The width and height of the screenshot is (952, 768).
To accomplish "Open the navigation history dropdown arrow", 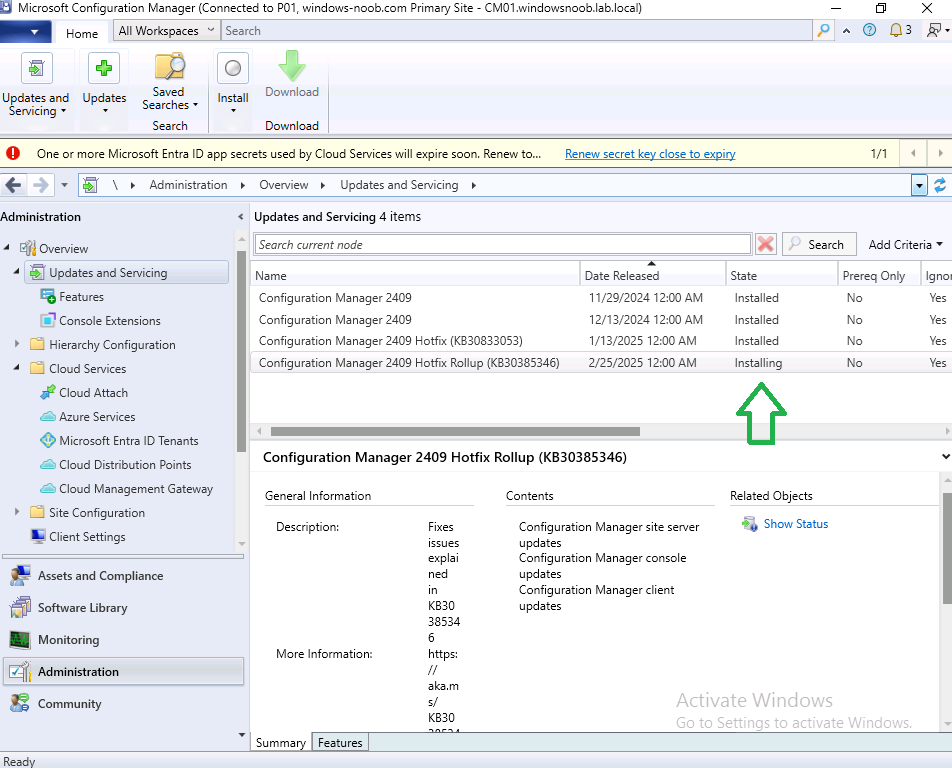I will pyautogui.click(x=64, y=185).
